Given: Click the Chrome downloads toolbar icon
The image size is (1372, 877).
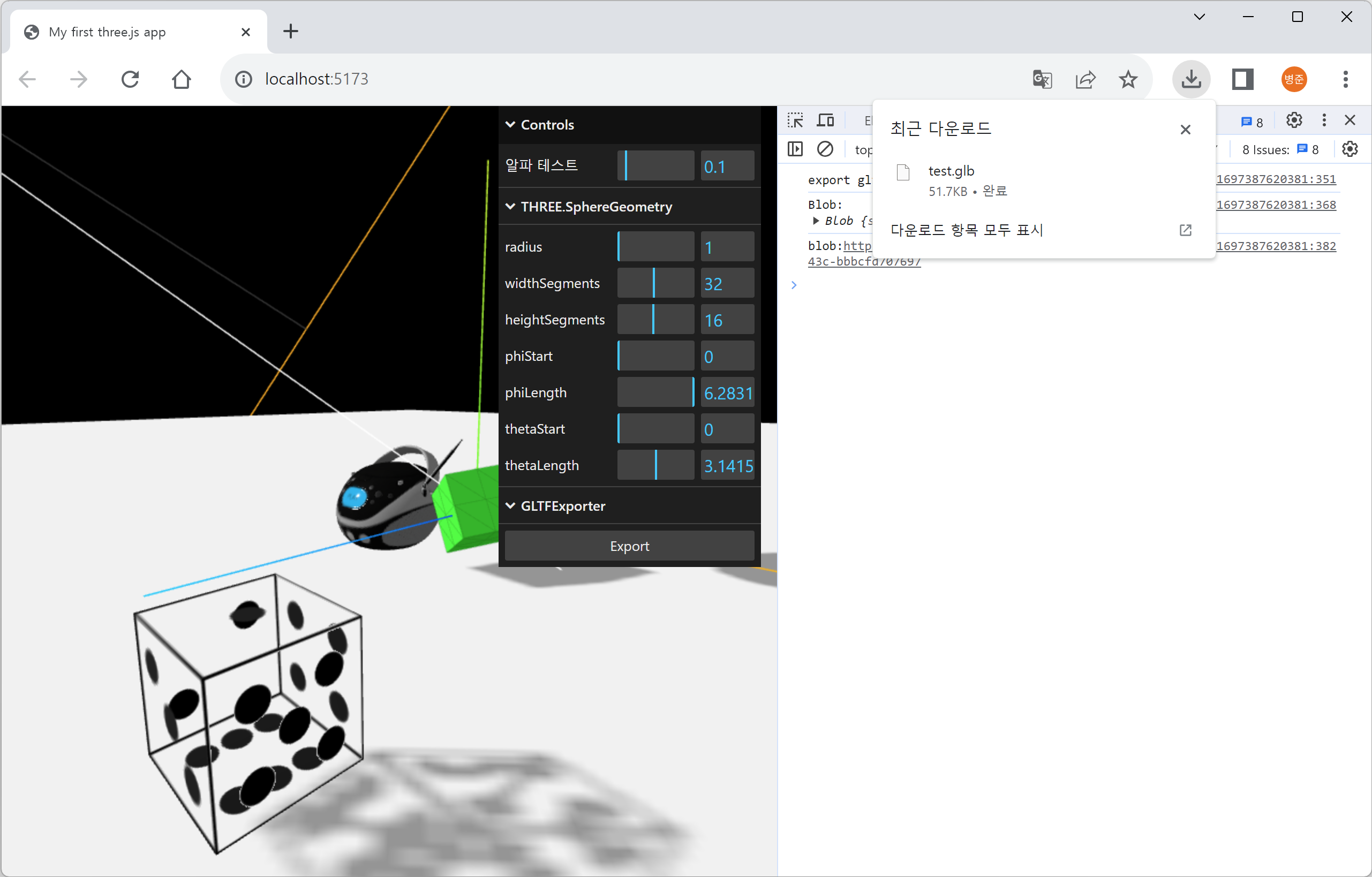Looking at the screenshot, I should coord(1191,79).
